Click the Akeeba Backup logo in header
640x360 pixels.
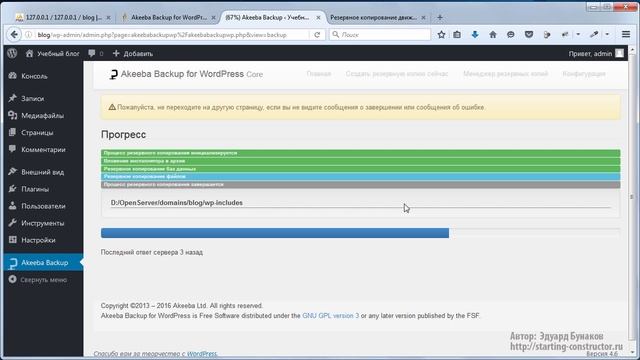click(x=113, y=74)
